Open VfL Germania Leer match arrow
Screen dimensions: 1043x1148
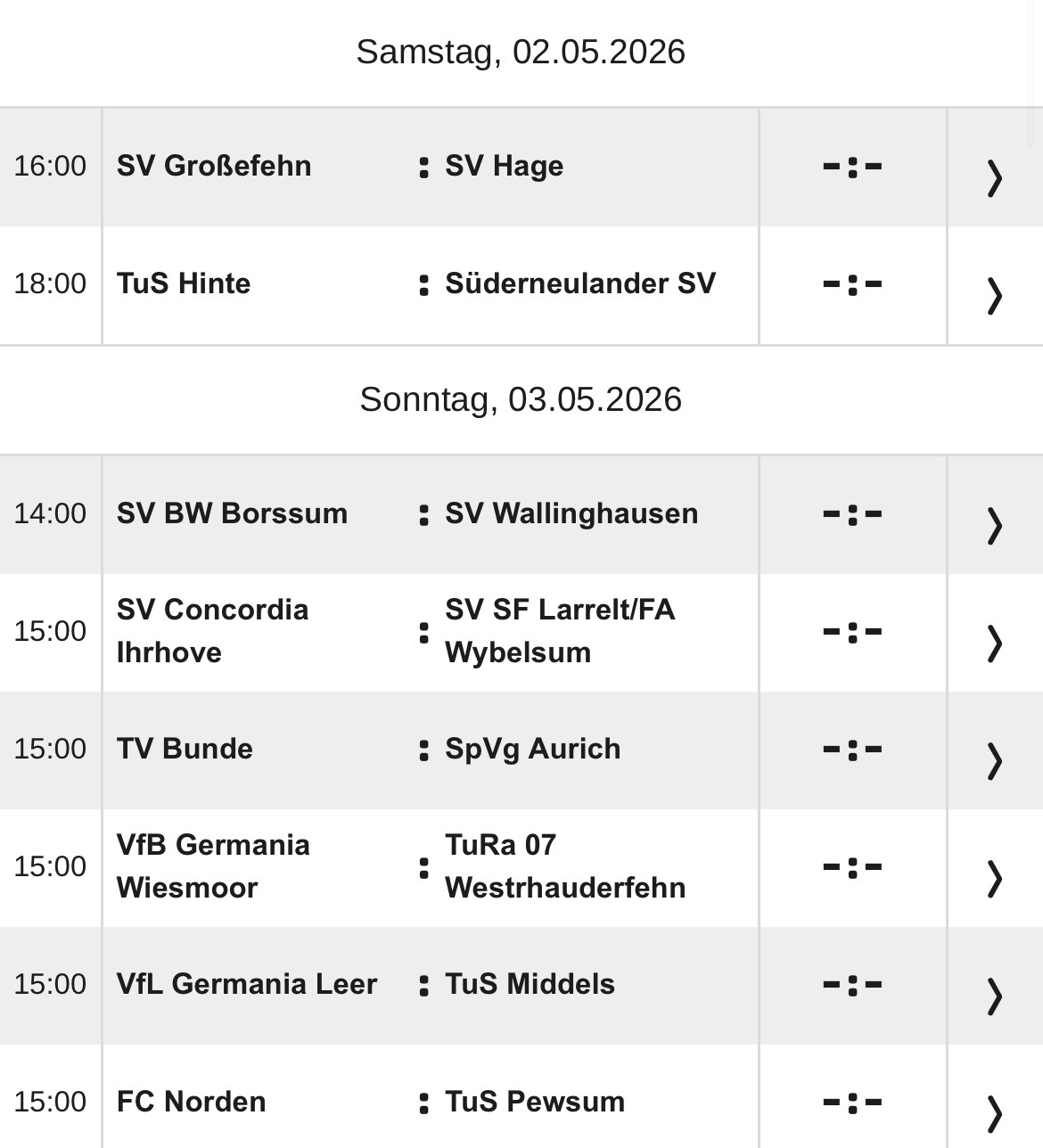coord(995,996)
